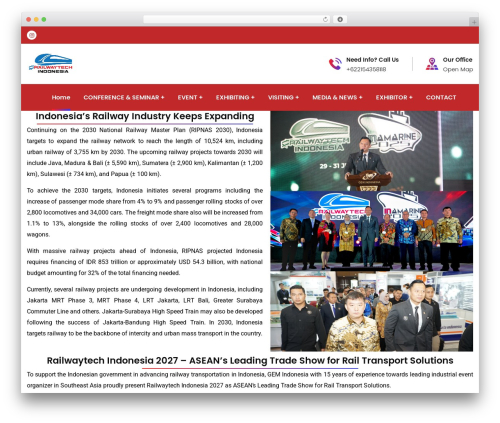
Task: Open a new browser tab with plus button
Action: point(474,22)
